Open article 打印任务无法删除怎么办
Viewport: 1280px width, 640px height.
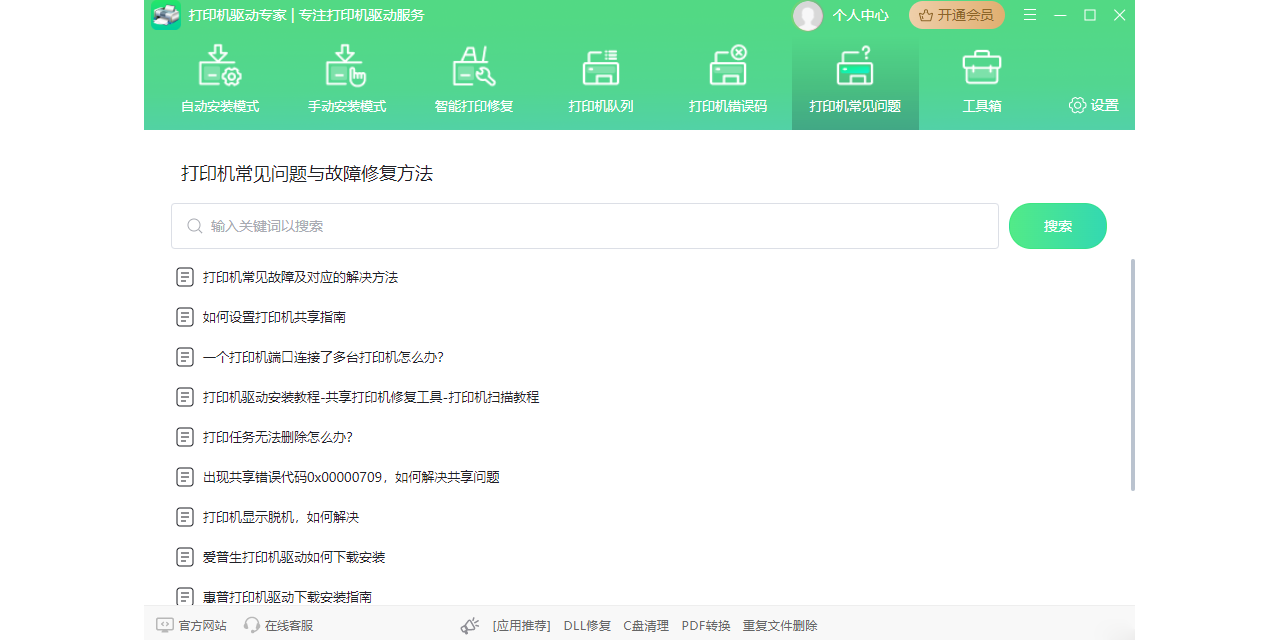pos(277,437)
